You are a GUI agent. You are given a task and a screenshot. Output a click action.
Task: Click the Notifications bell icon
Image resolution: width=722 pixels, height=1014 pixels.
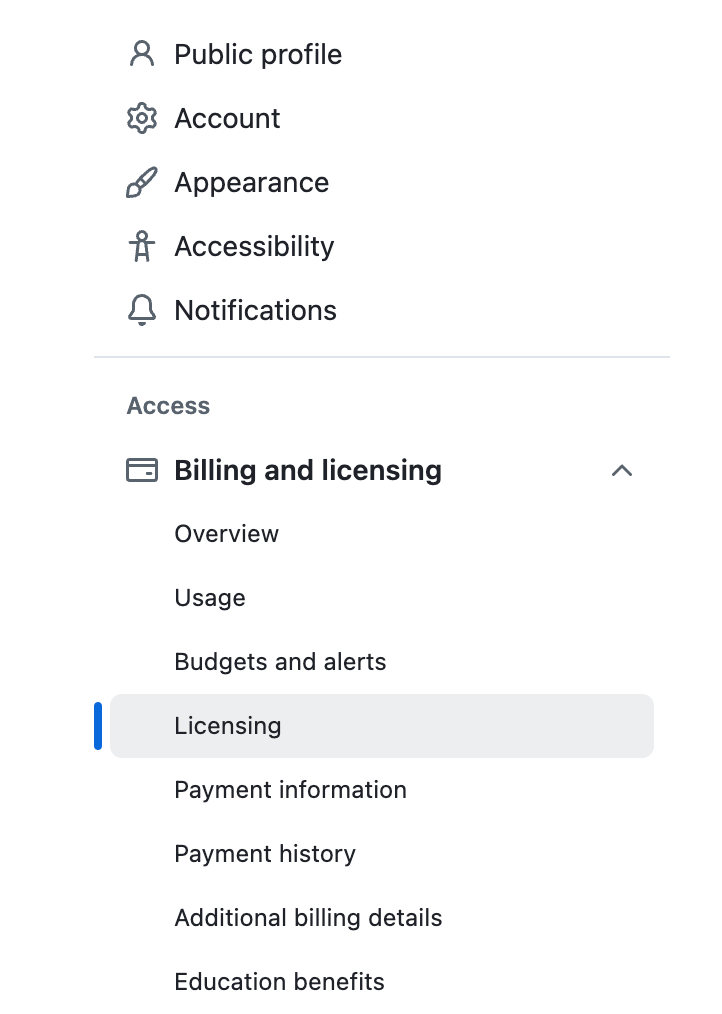(142, 310)
